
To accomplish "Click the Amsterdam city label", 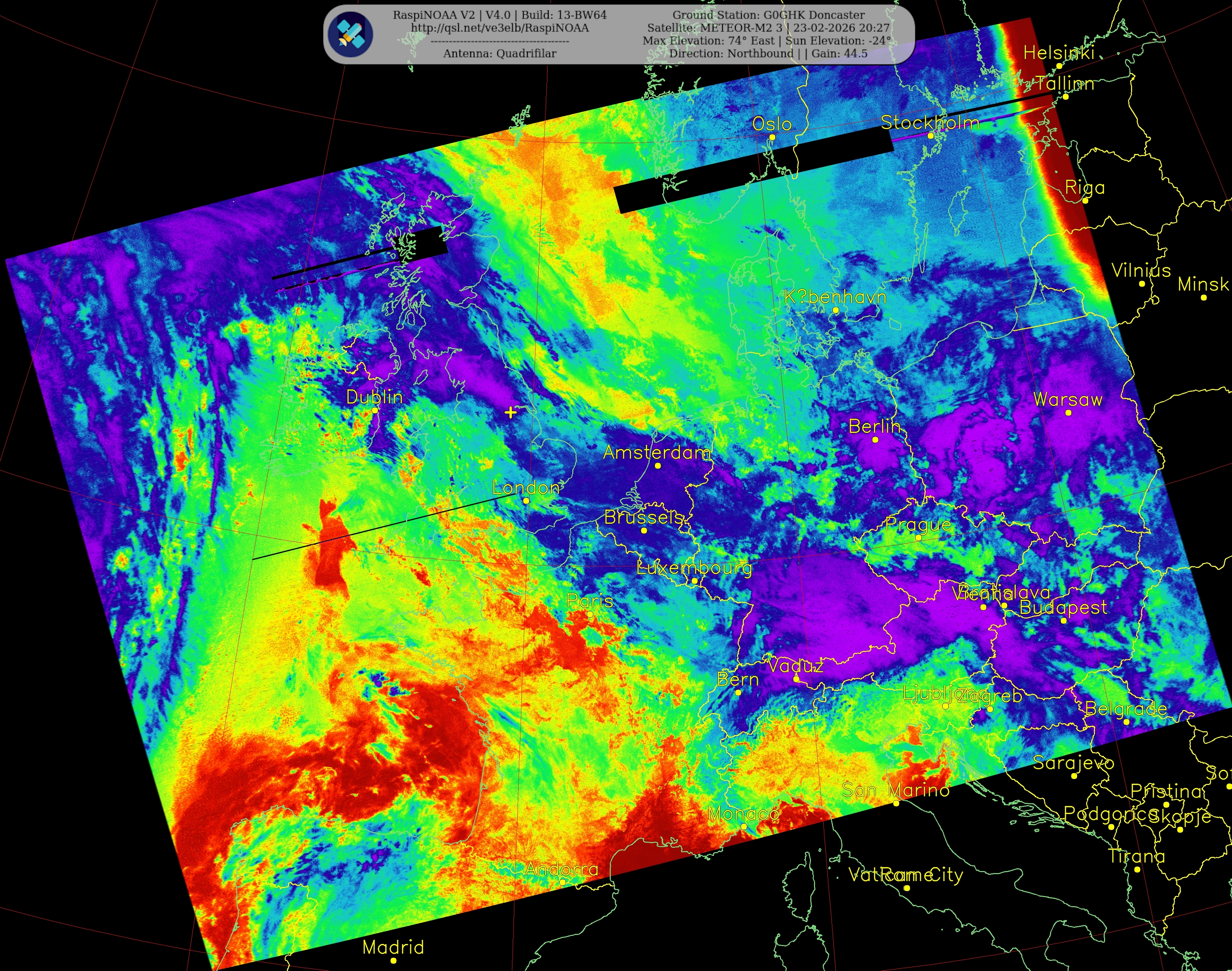I will click(x=657, y=452).
